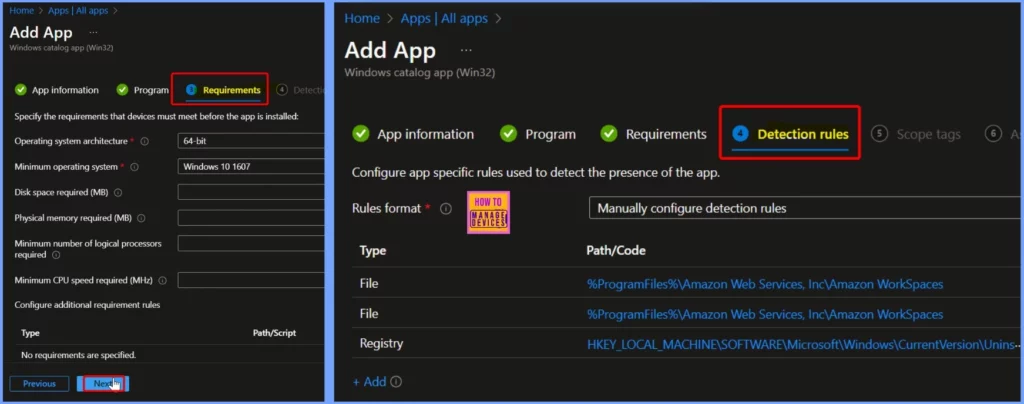Open ellipsis menu beside Add App in left window
1024x404 pixels.
[93, 32]
